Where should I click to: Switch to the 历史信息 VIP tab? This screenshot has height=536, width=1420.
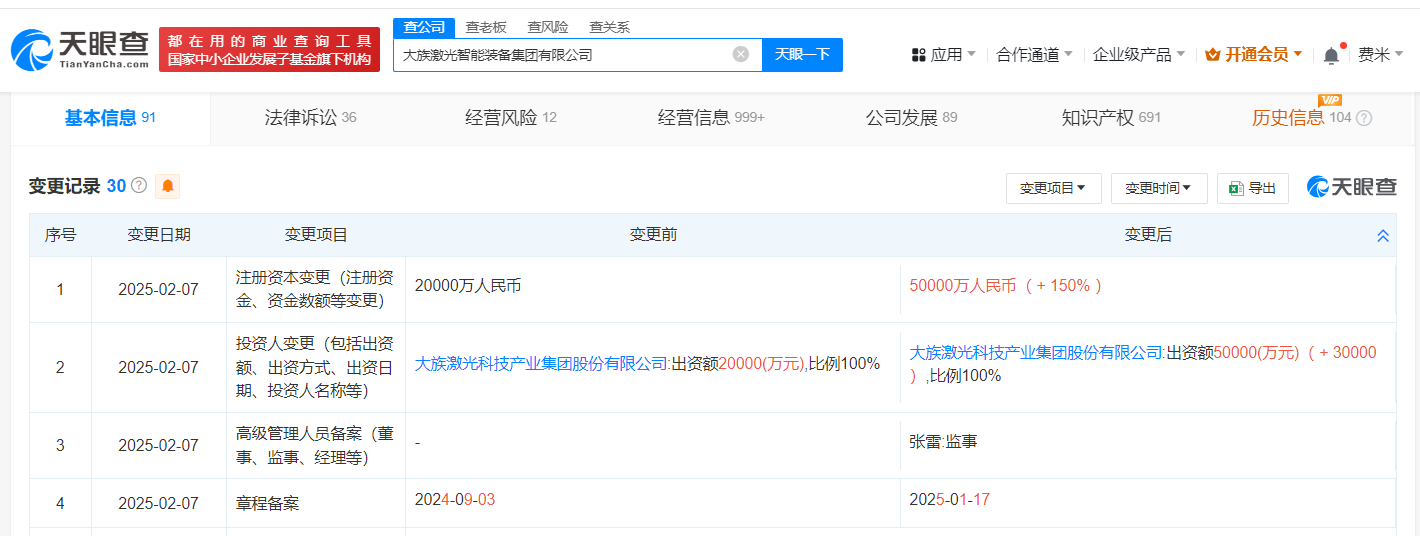click(1301, 118)
